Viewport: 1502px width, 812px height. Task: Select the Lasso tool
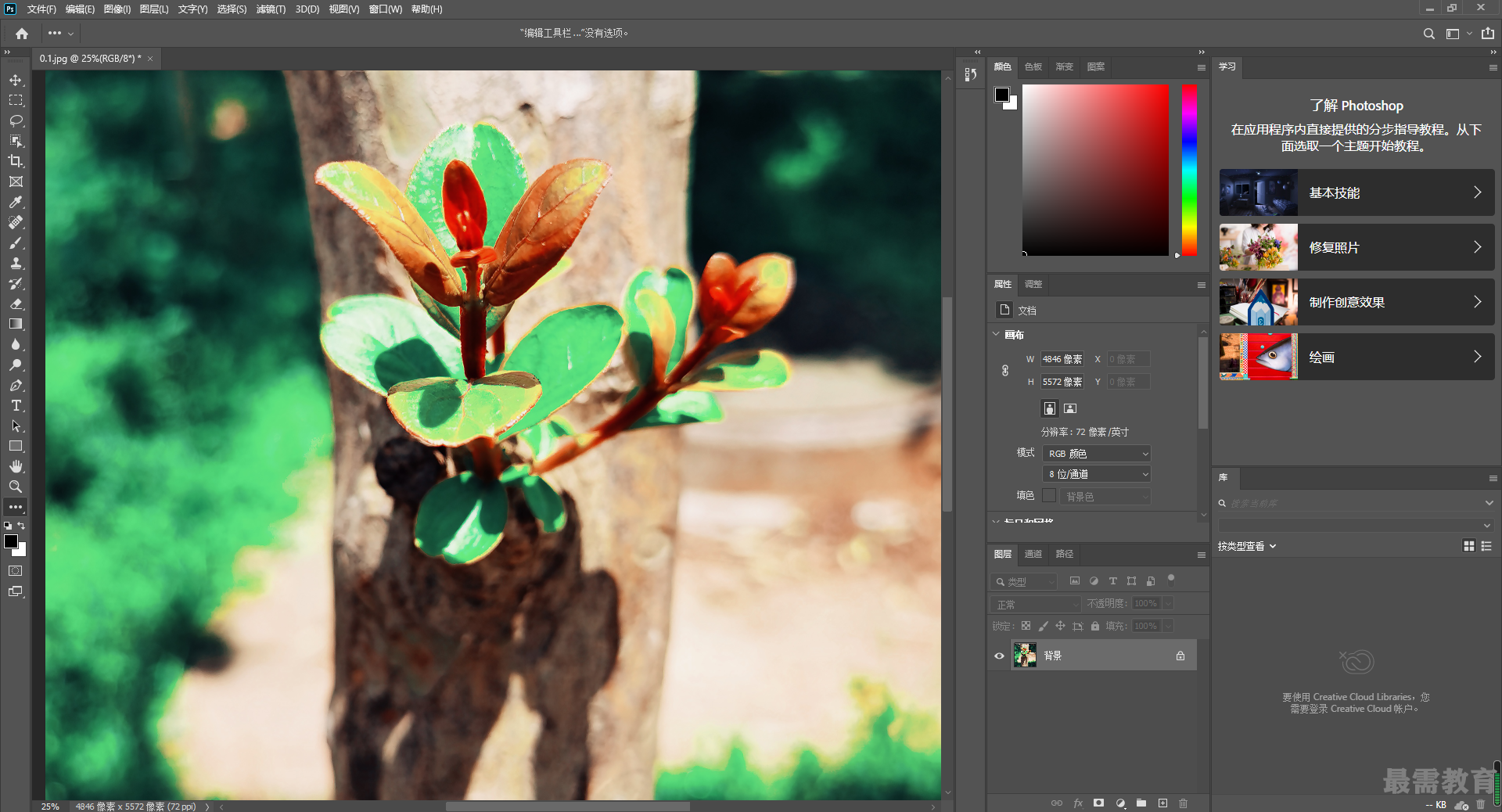point(16,120)
